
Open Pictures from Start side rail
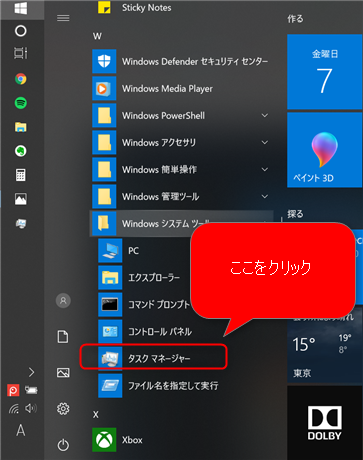tap(63, 372)
